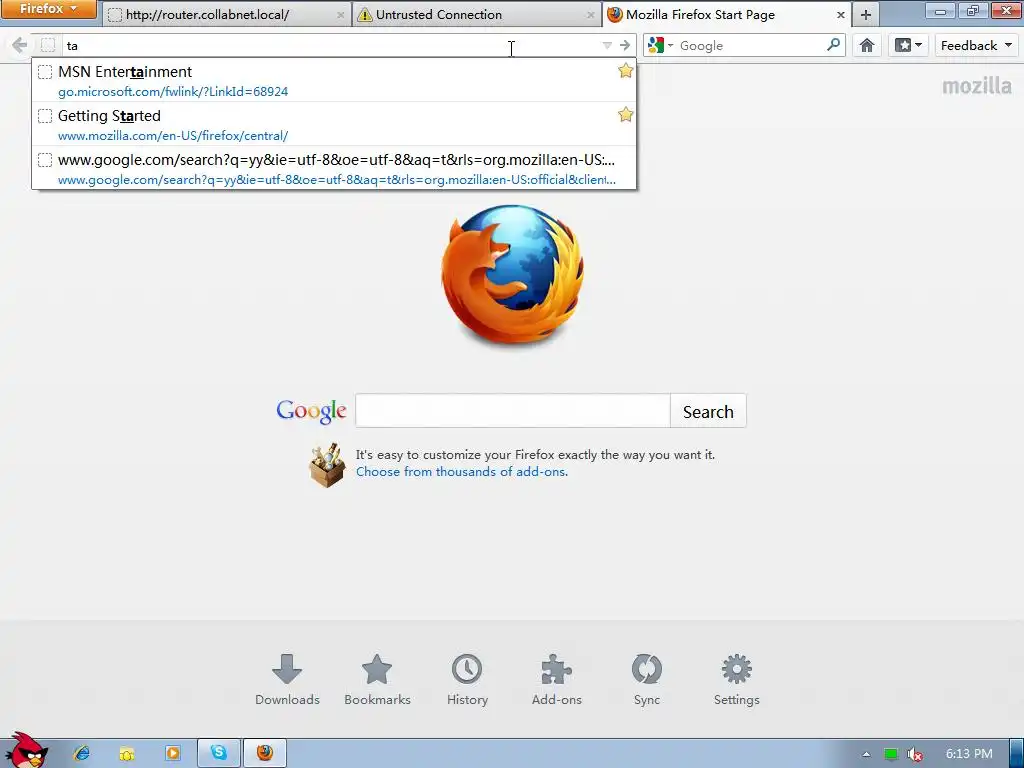Open Windows Media Player in taskbar
This screenshot has height=768, width=1024.
(173, 753)
